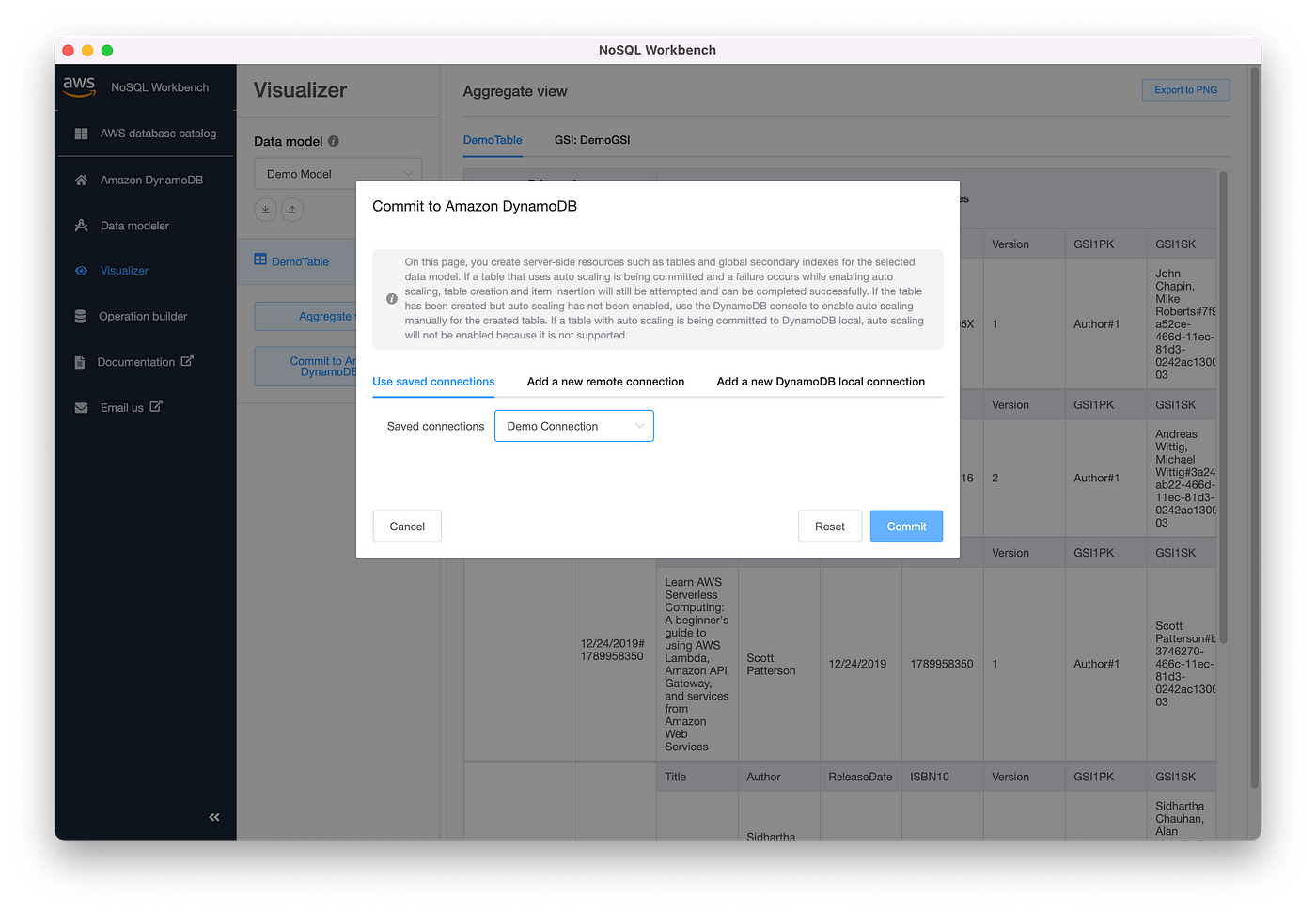This screenshot has height=912, width=1316.
Task: Click the window vertical scrollbar
Action: pos(1254,427)
